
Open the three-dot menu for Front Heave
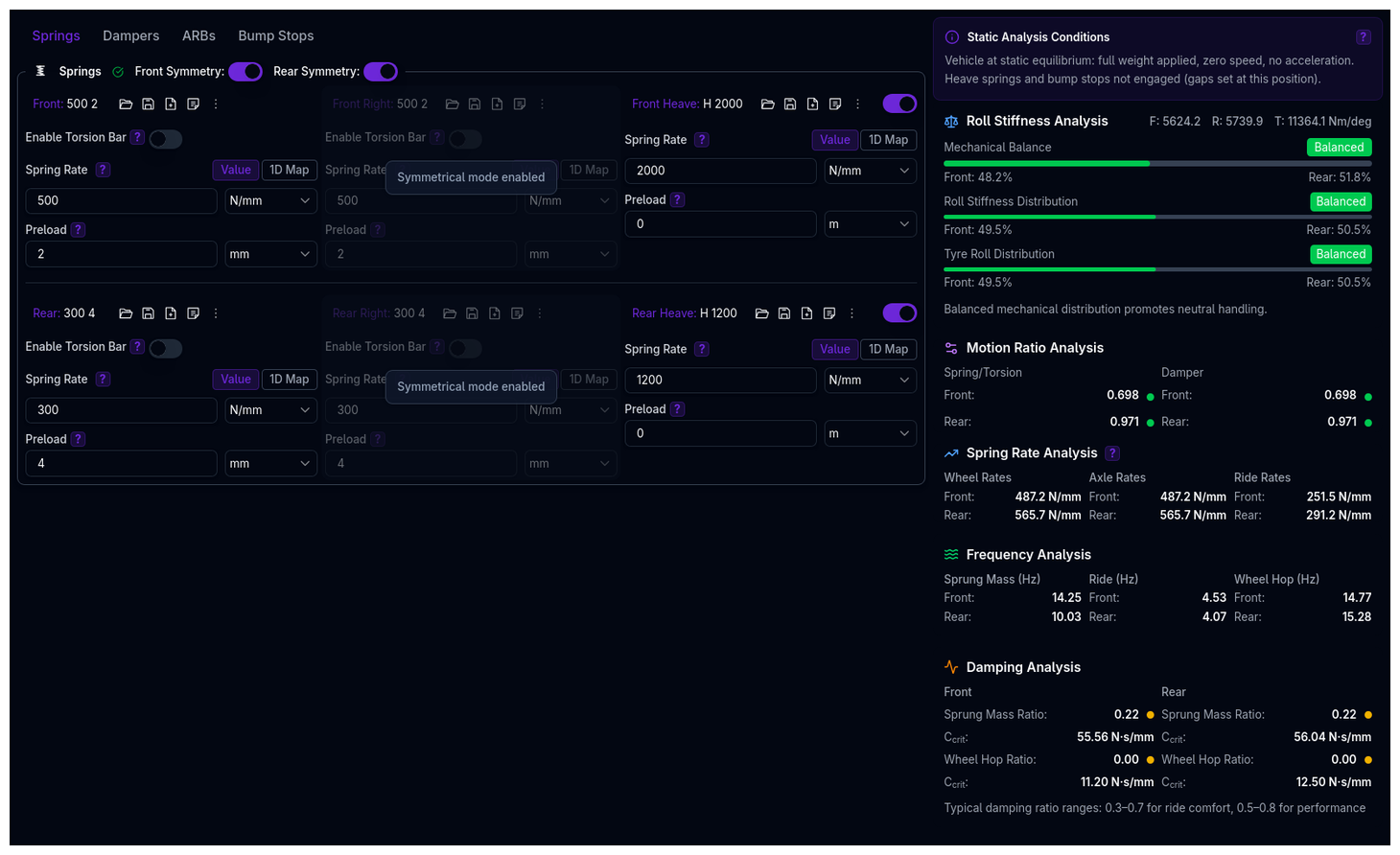pyautogui.click(x=857, y=104)
